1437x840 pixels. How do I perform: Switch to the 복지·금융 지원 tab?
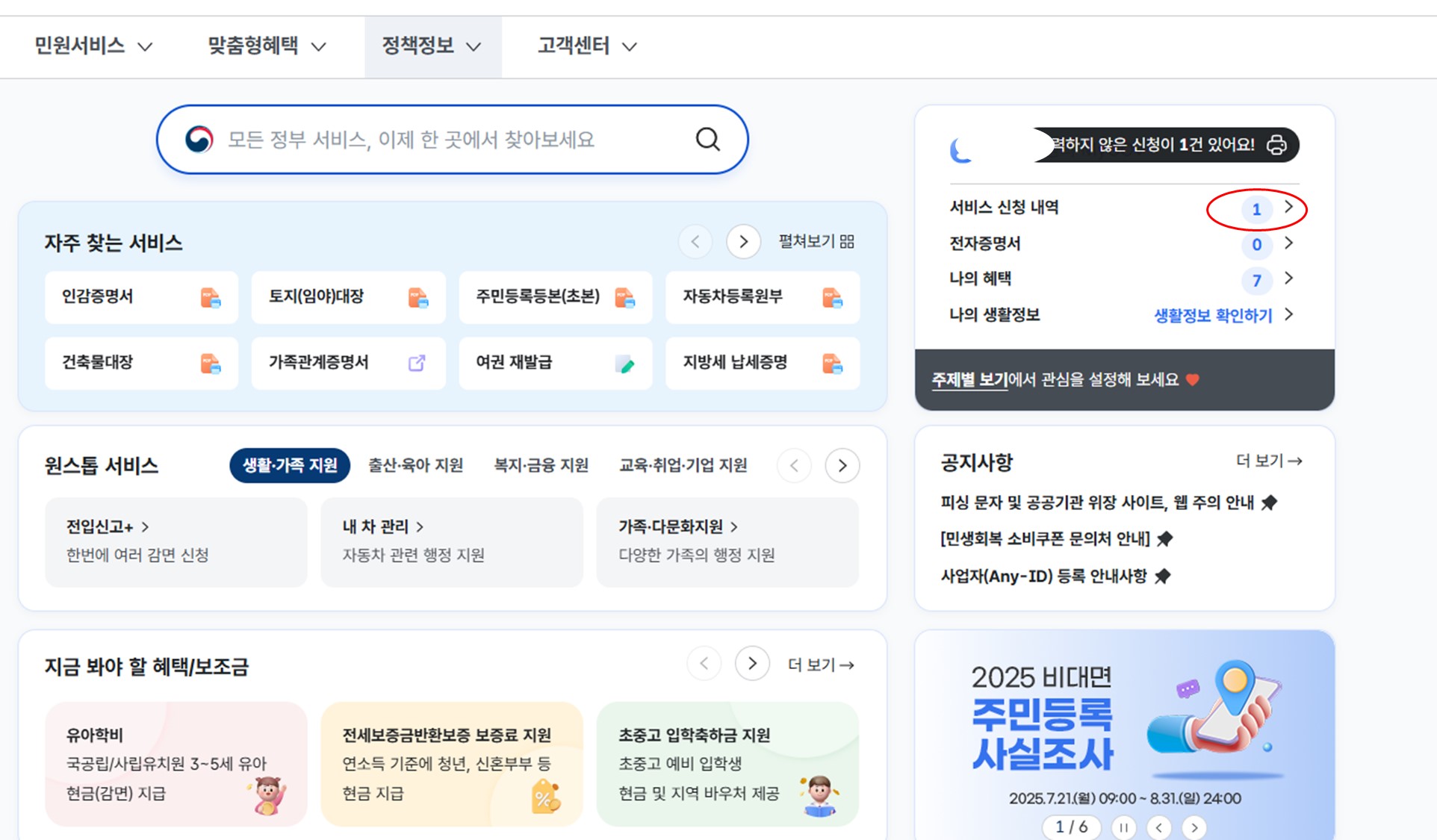coord(541,465)
